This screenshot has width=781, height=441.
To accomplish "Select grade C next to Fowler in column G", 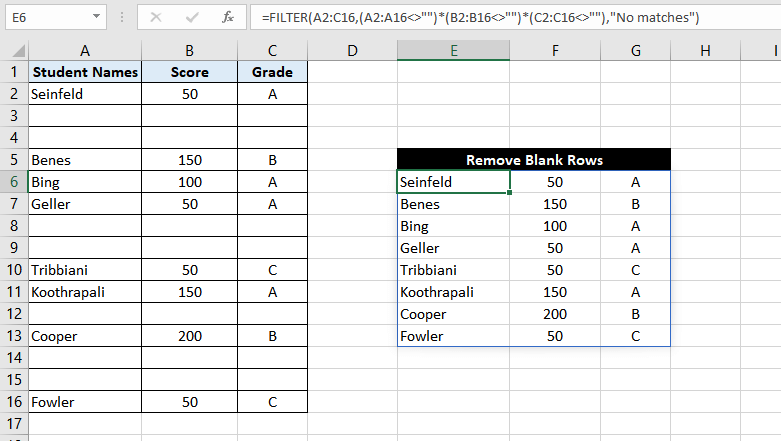I will (x=636, y=336).
